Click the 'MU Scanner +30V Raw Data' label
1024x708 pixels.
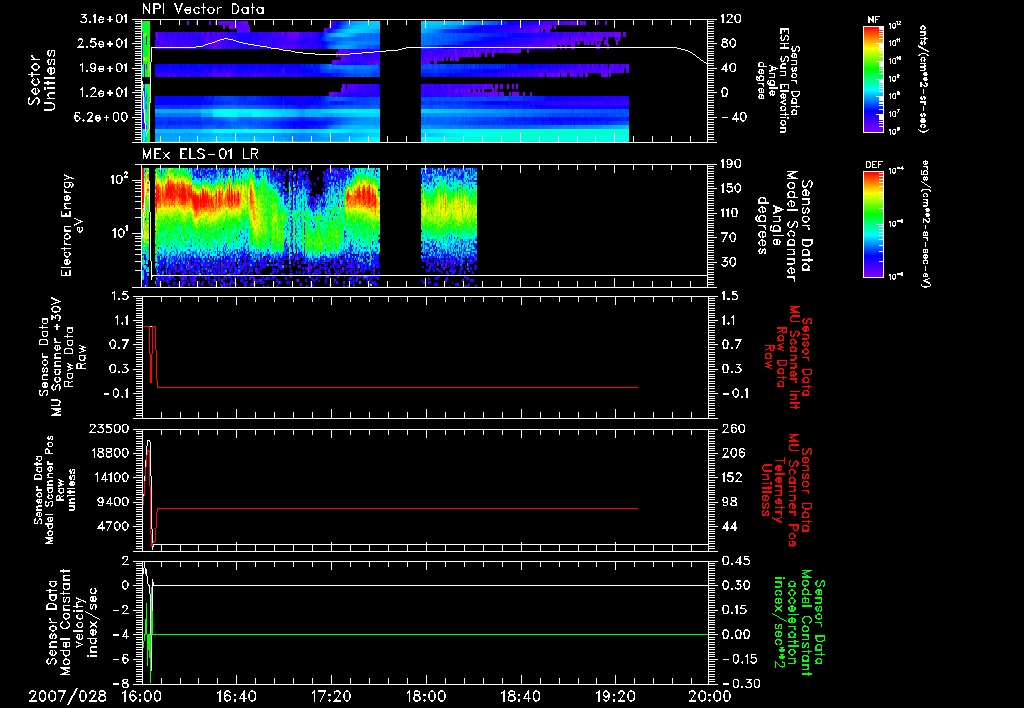point(62,356)
